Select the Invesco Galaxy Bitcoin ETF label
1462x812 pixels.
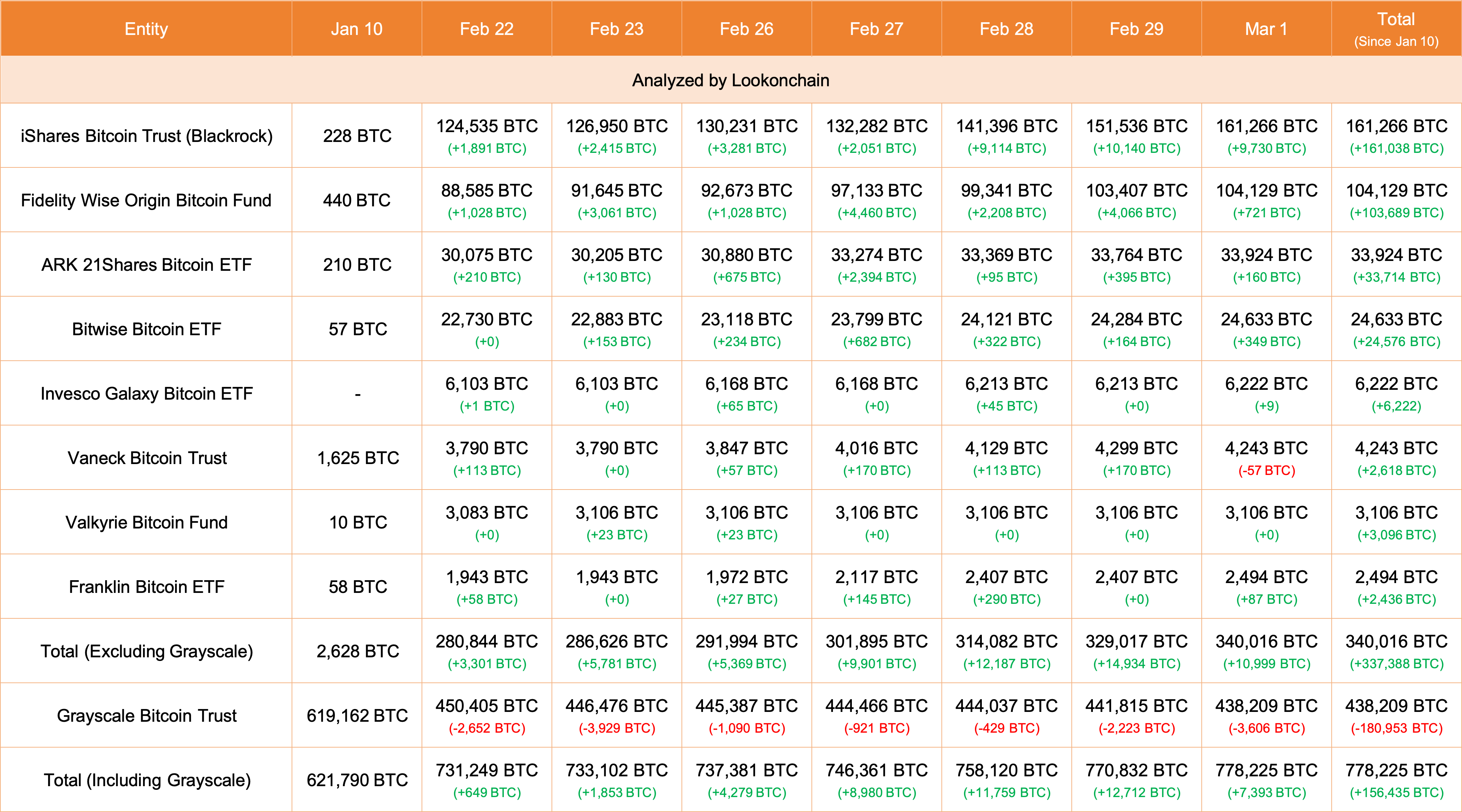coord(146,393)
